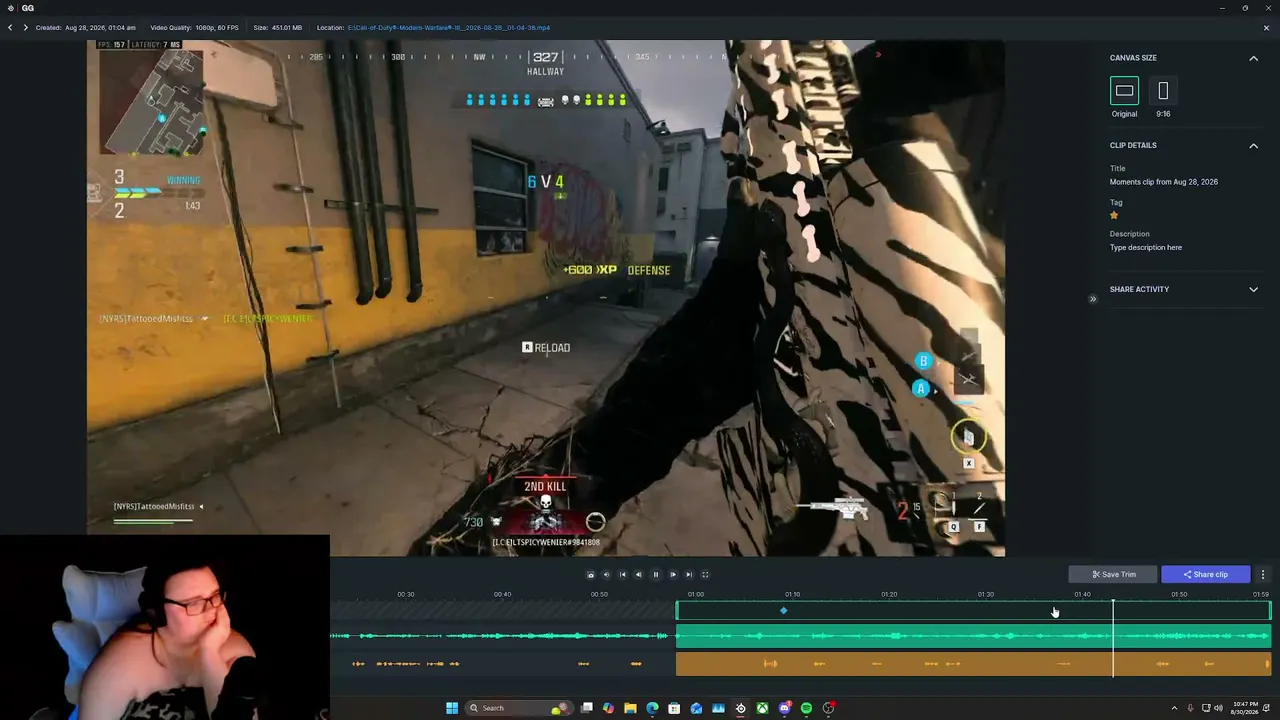Image resolution: width=1280 pixels, height=720 pixels.
Task: Open Spotify from the taskbar
Action: pyautogui.click(x=807, y=708)
